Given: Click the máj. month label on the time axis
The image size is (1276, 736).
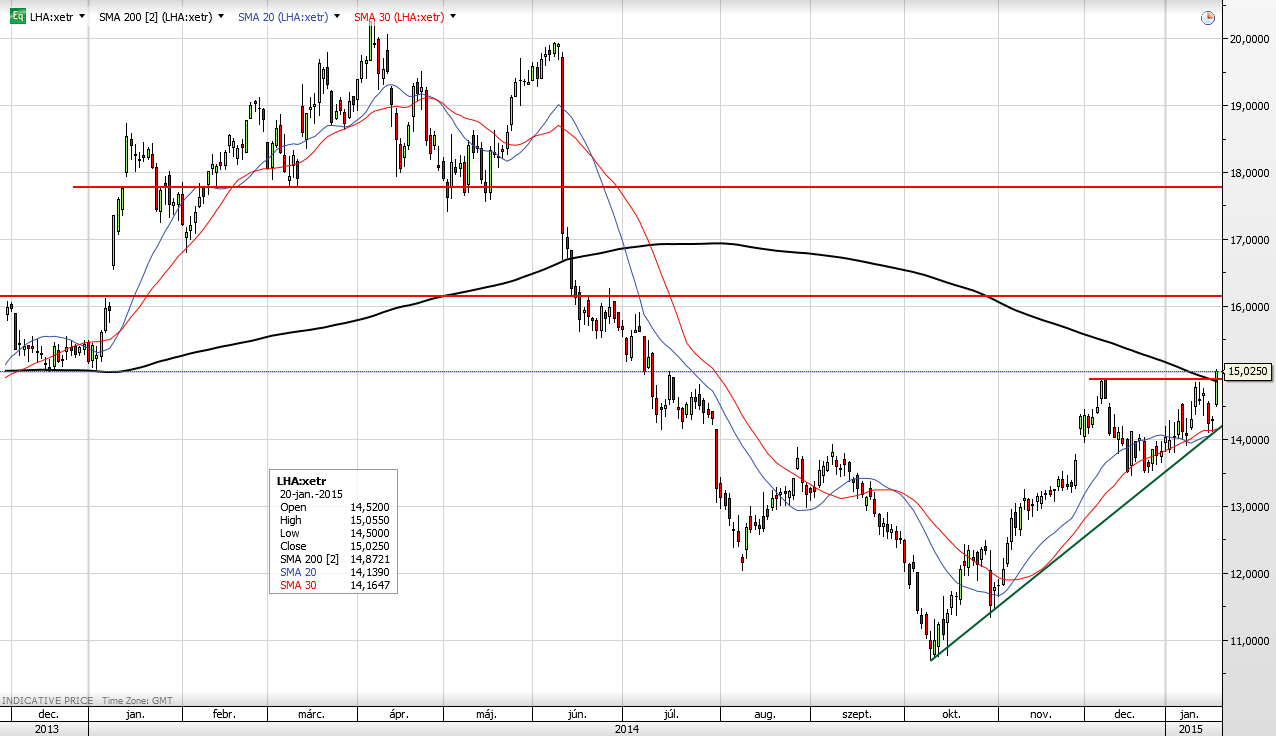Looking at the screenshot, I should pos(487,714).
